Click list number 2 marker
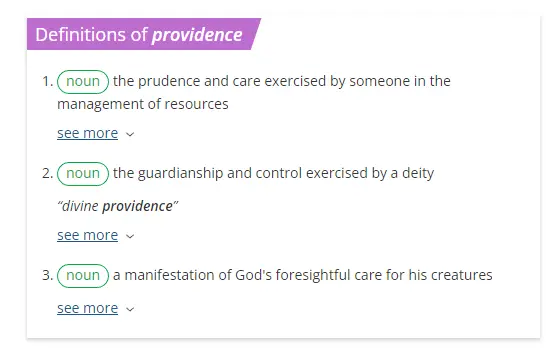 (47, 173)
